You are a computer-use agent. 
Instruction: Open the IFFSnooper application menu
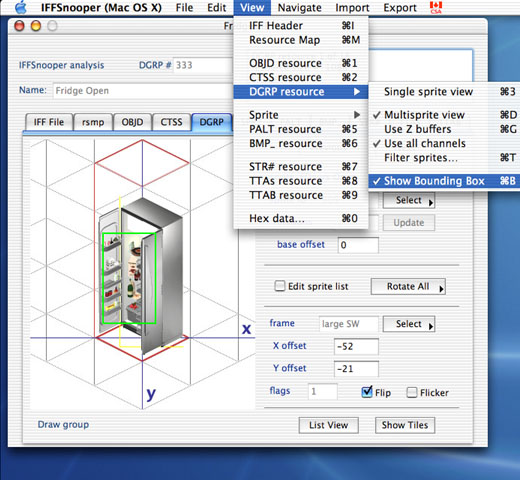coord(101,7)
